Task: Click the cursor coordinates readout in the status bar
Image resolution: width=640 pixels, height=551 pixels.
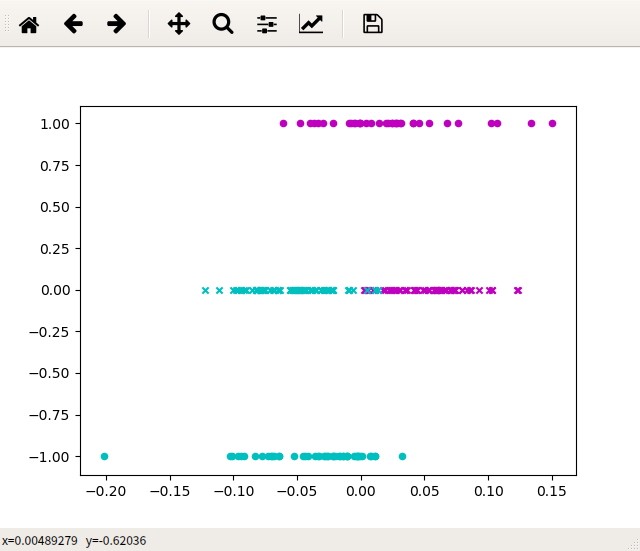Action: pos(74,541)
